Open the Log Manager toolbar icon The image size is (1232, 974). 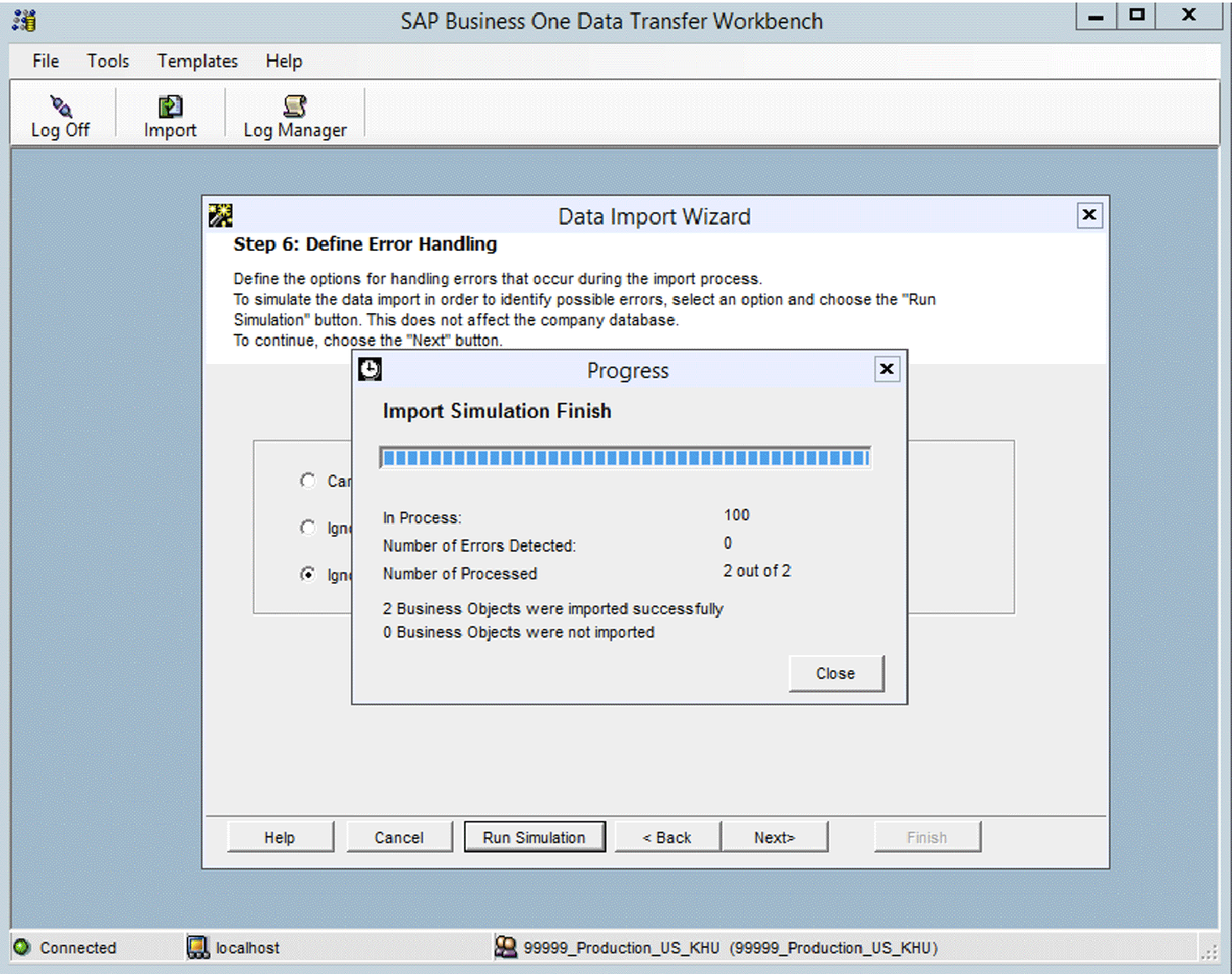(x=294, y=106)
